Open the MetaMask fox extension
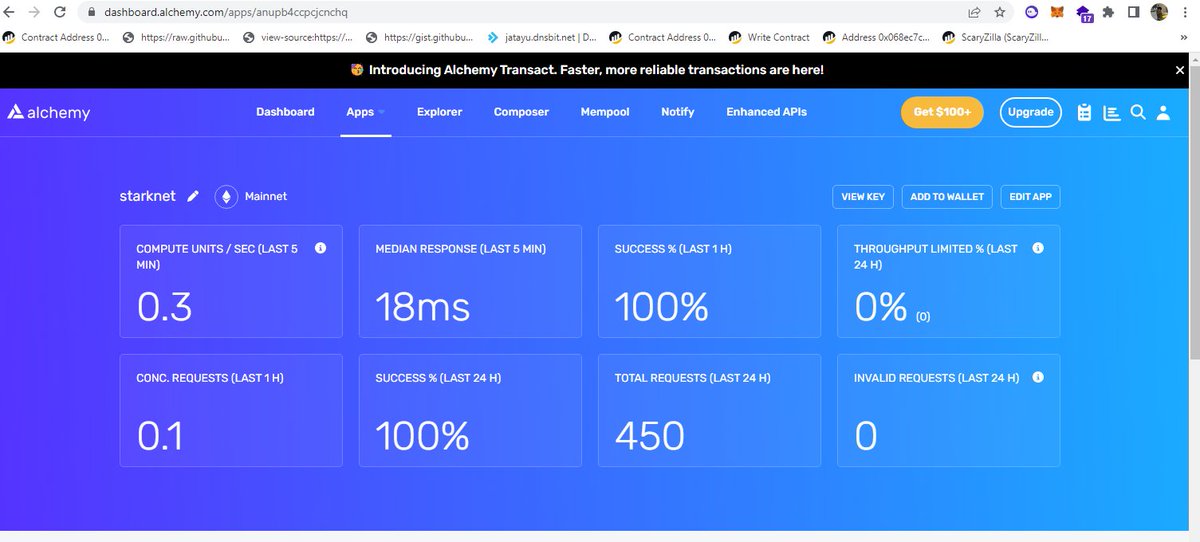1200x542 pixels. coord(1057,13)
